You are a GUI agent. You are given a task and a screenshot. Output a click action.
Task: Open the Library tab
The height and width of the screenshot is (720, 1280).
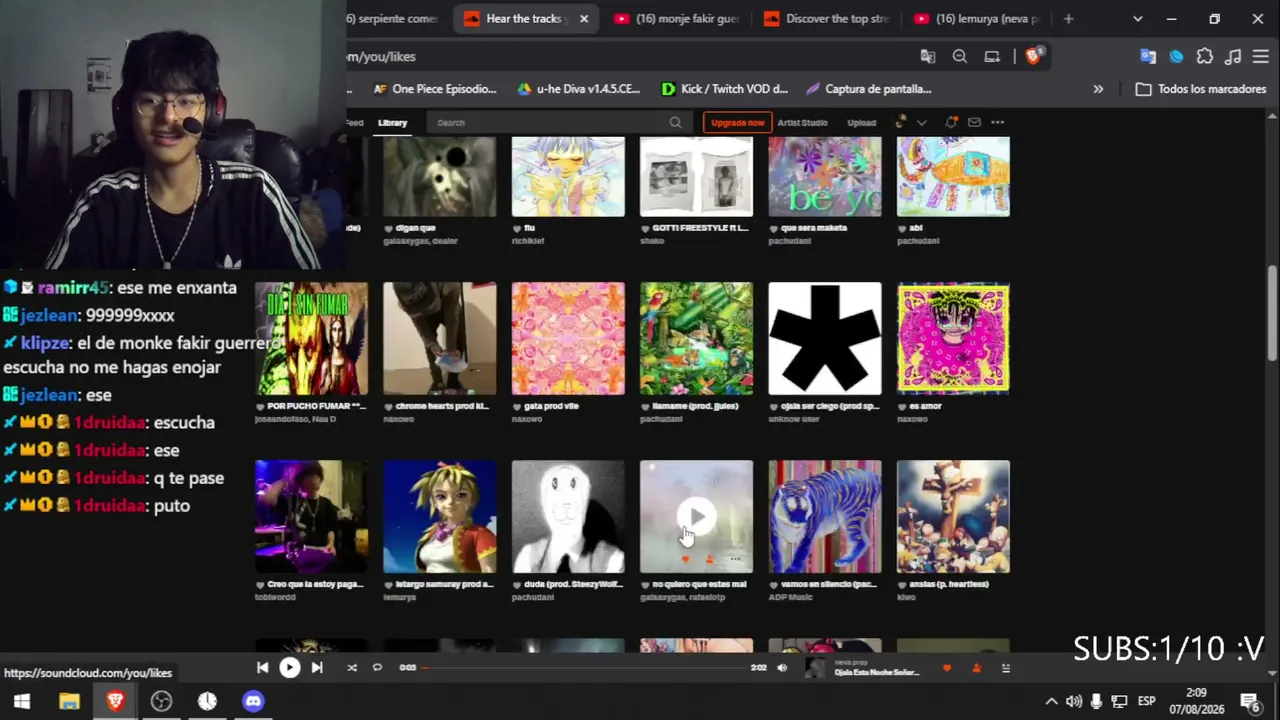pos(392,123)
